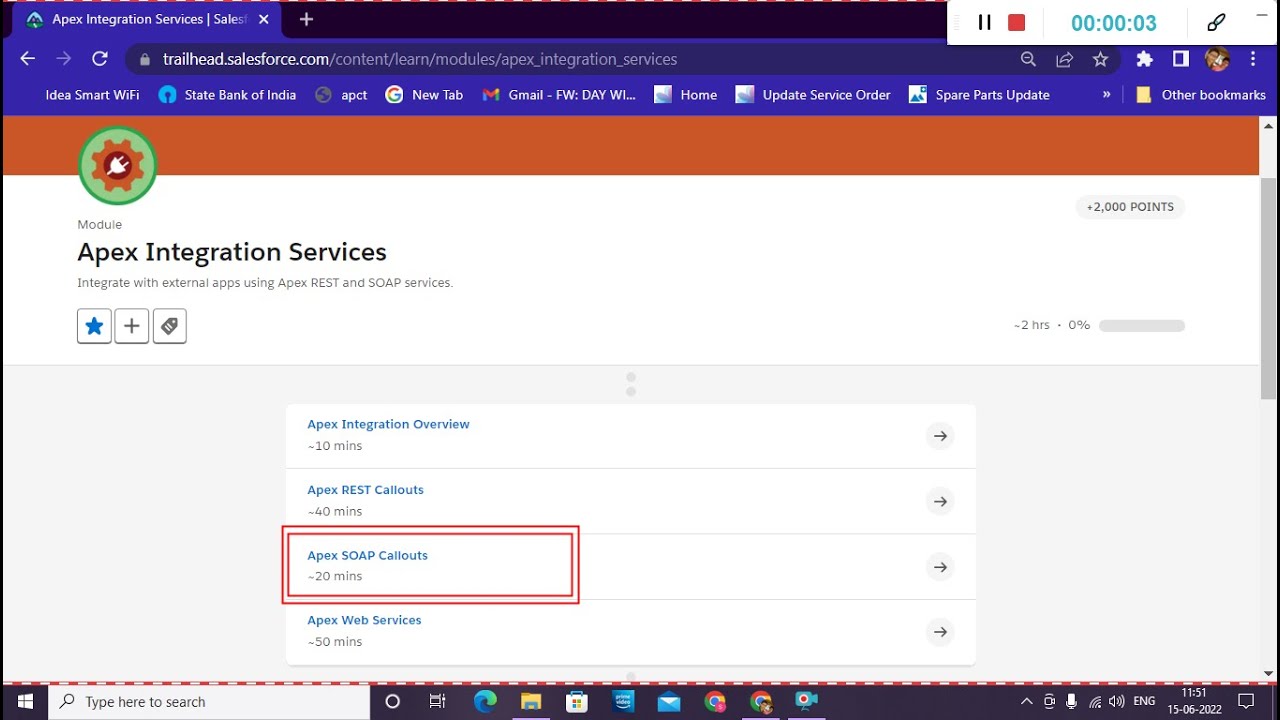Toggle the browser side panel icon
Image resolution: width=1280 pixels, height=720 pixels.
coord(1181,59)
